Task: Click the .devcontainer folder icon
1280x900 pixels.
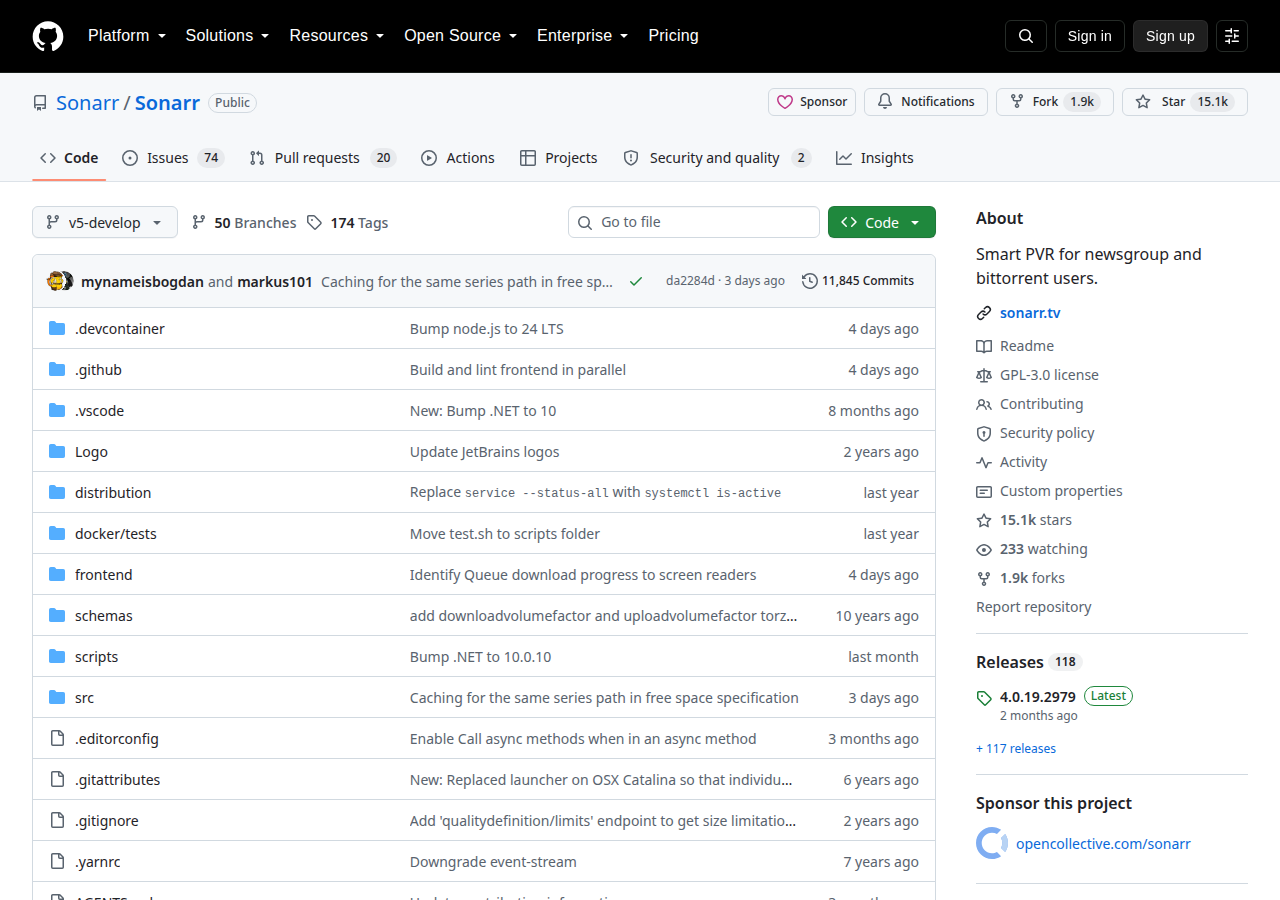Action: (57, 329)
